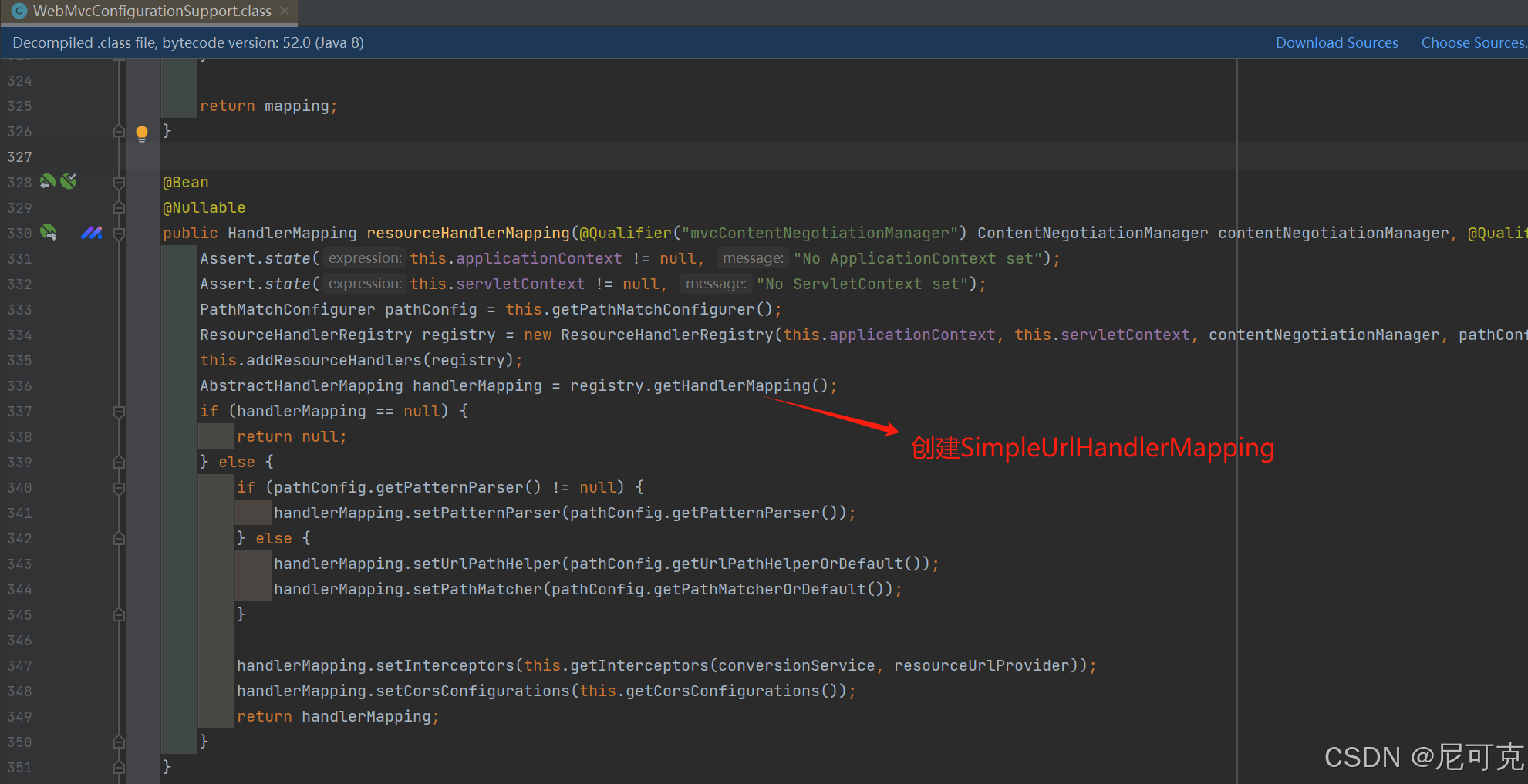Screen dimensions: 1528x784
Task: Click the Download Sources link
Action: (x=1337, y=42)
